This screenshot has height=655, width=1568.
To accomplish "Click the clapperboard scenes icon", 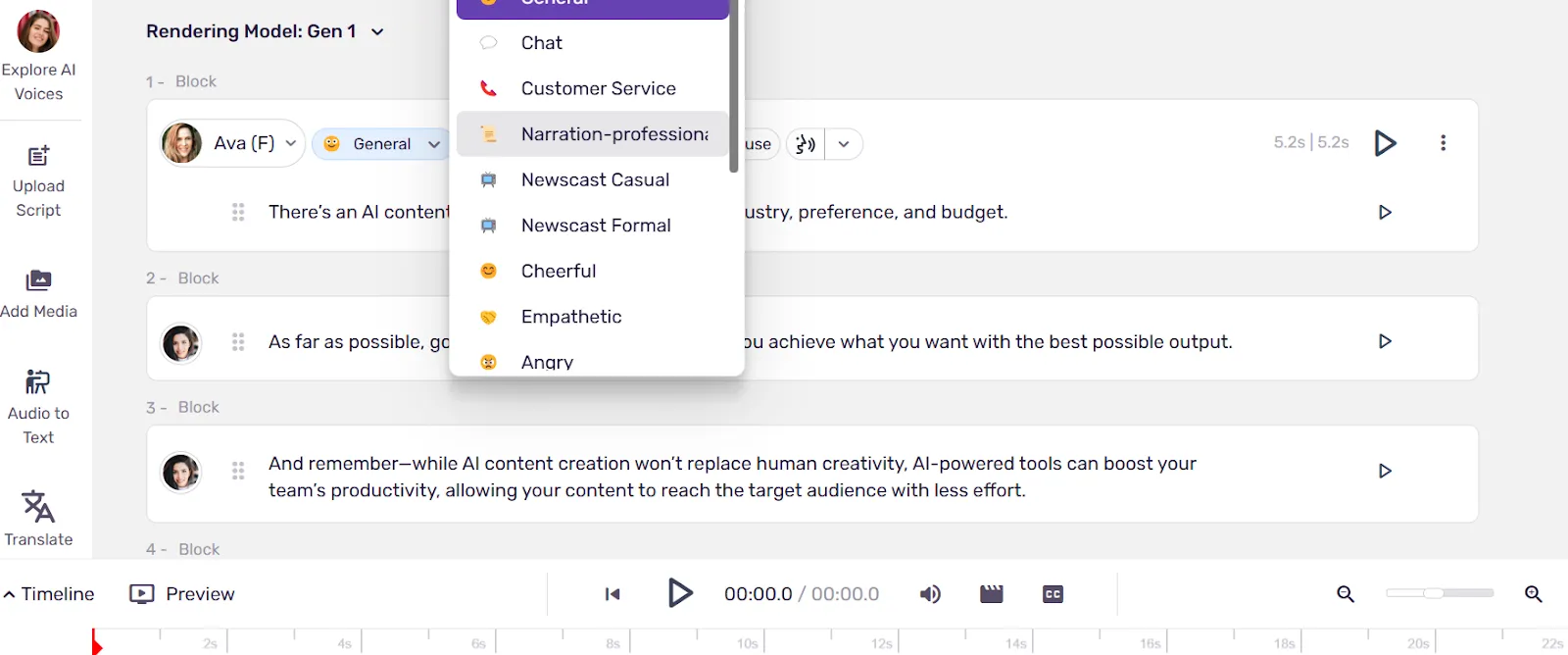I will (992, 594).
